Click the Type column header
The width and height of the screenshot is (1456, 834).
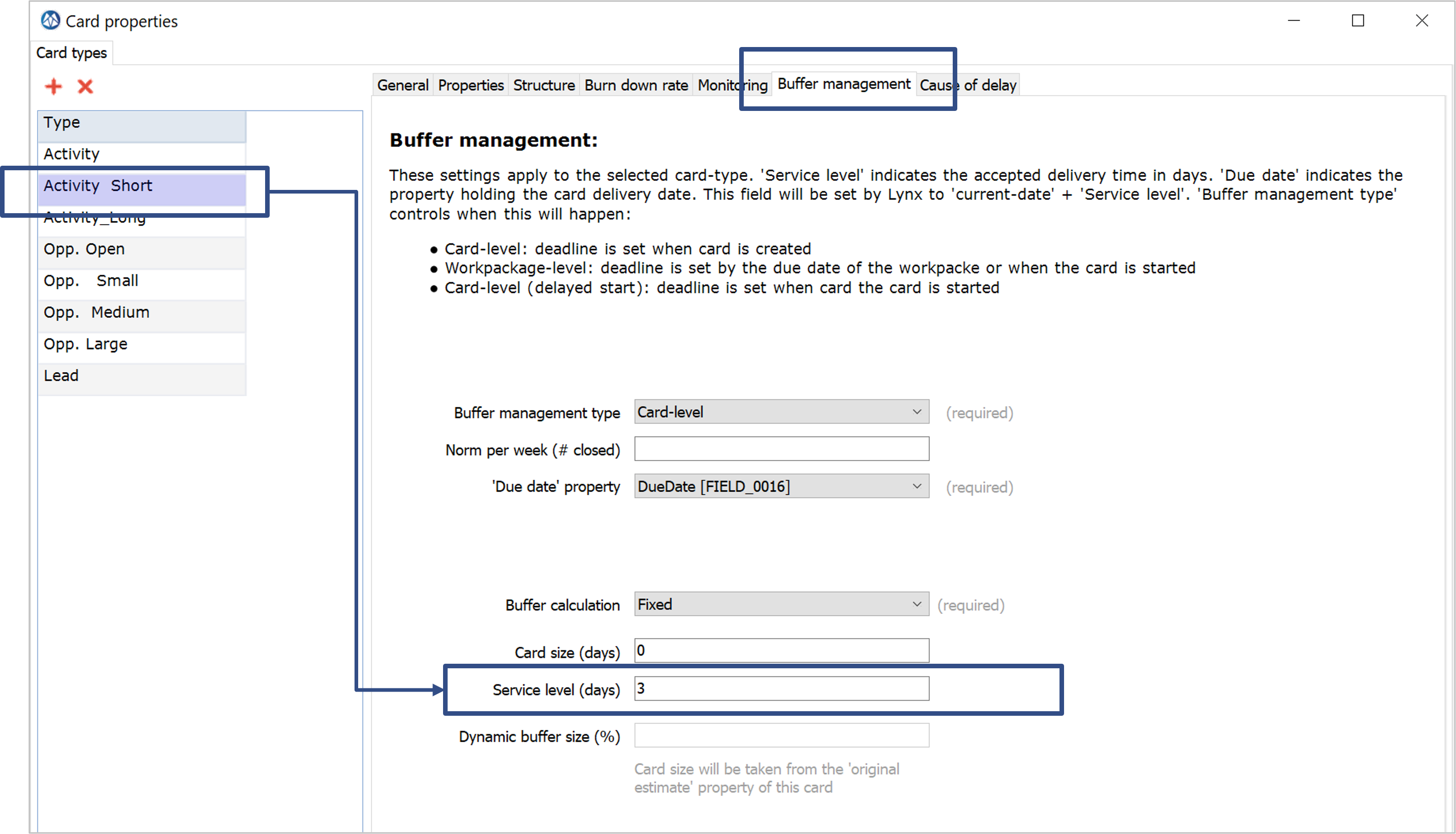[142, 126]
